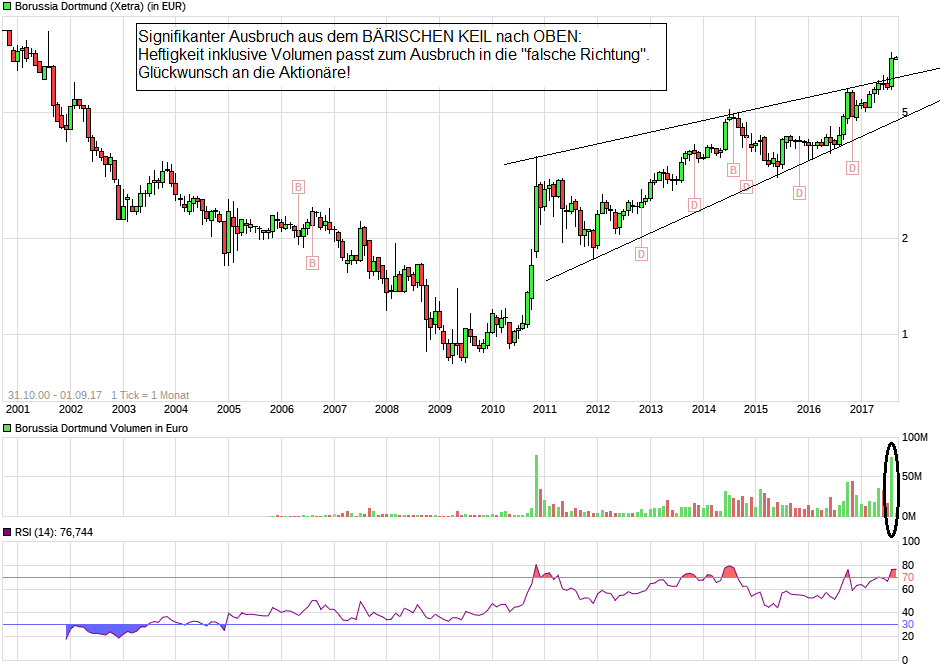Image resolution: width=940 pixels, height=670 pixels.
Task: Click the date range '31.10.00 - 01.09.17'
Action: click(x=55, y=395)
